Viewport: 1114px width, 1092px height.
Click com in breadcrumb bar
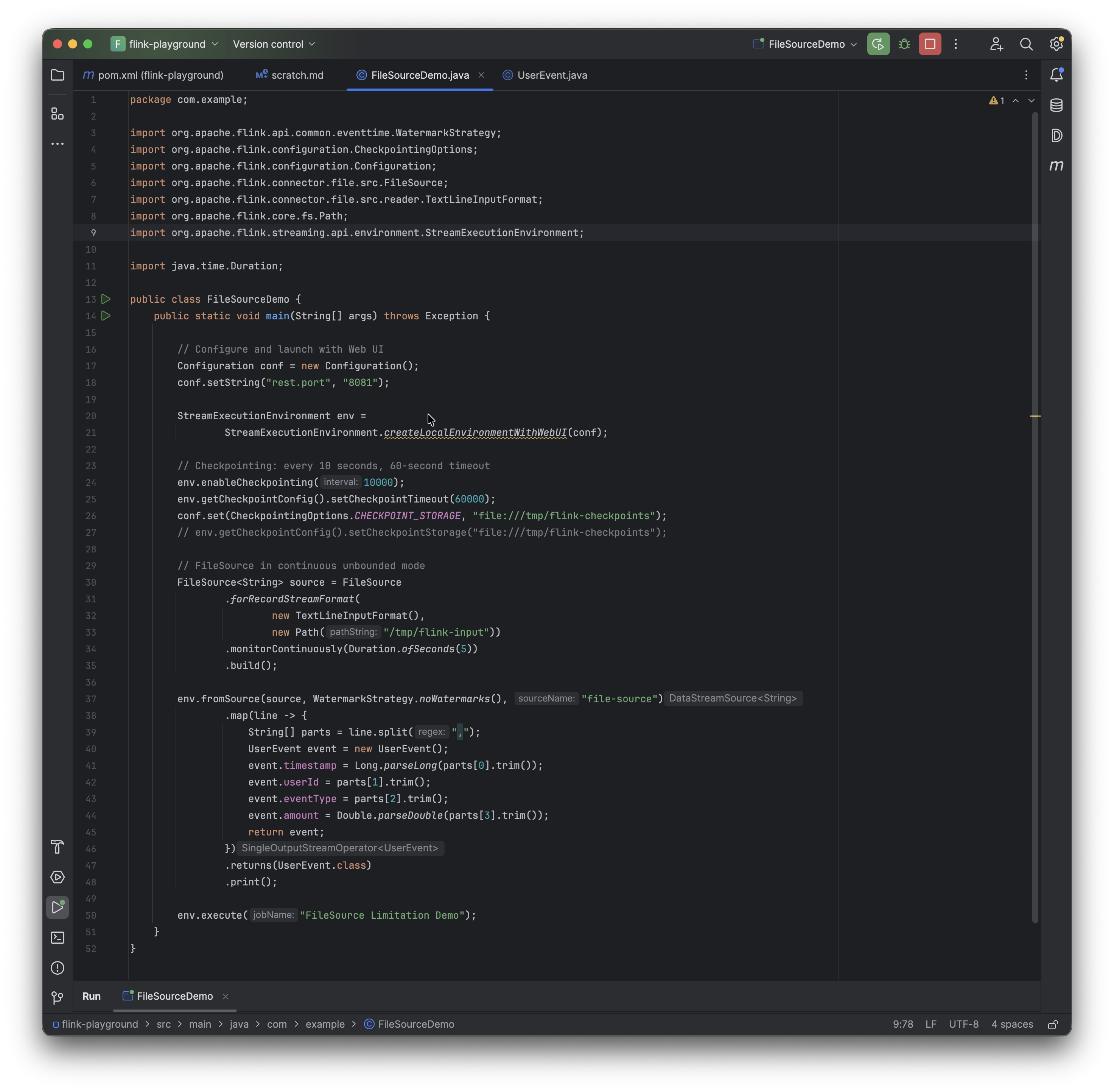click(277, 1024)
